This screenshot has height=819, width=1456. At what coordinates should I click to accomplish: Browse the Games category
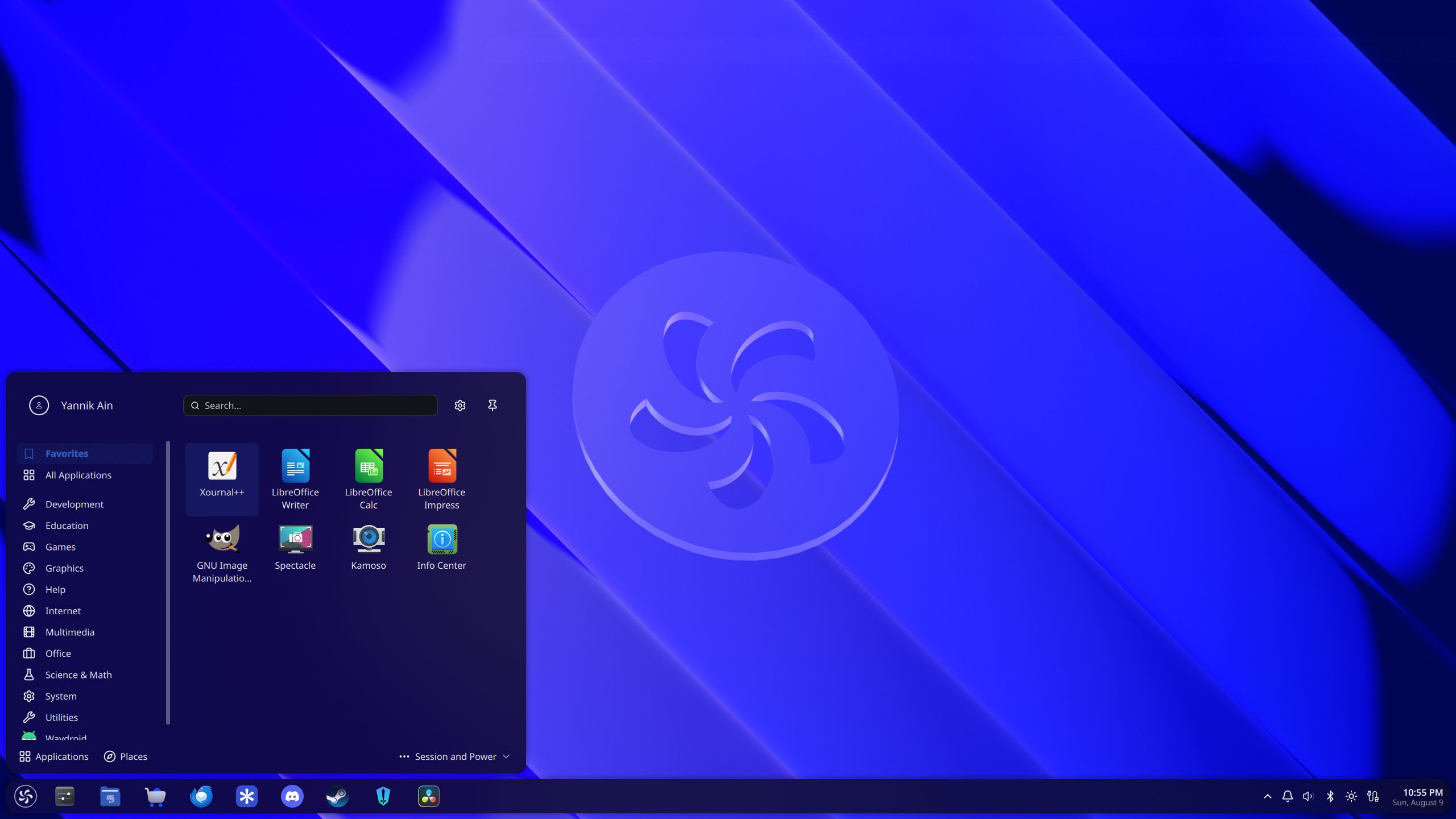coord(85,547)
